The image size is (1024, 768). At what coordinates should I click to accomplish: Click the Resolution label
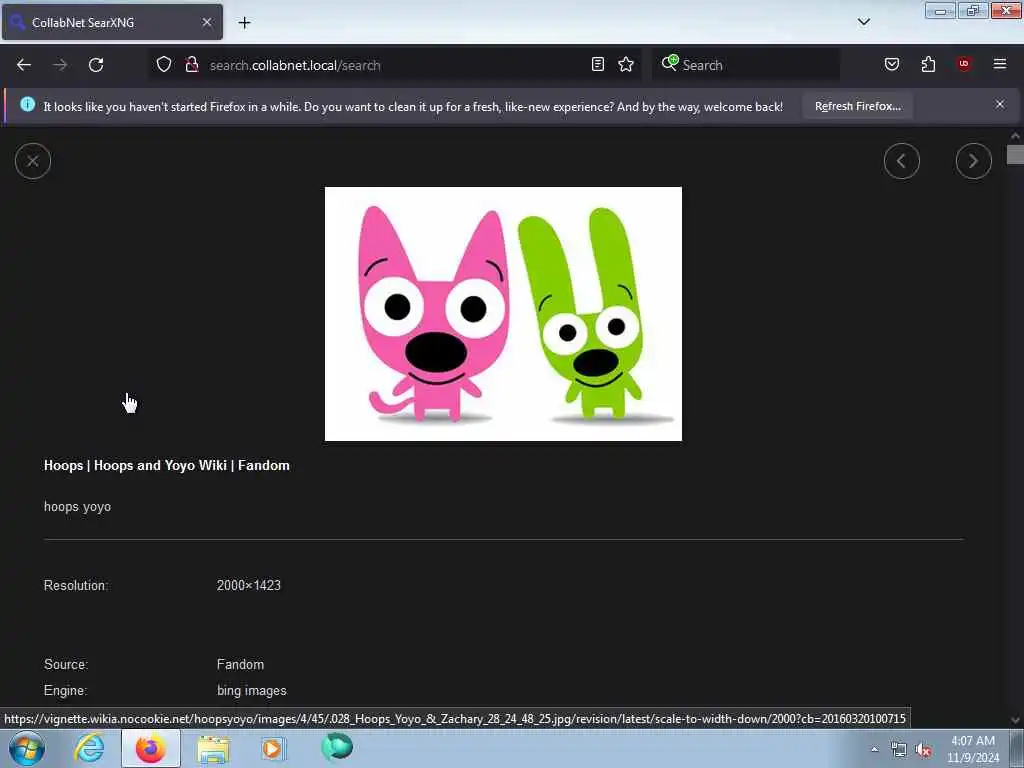[x=76, y=586]
